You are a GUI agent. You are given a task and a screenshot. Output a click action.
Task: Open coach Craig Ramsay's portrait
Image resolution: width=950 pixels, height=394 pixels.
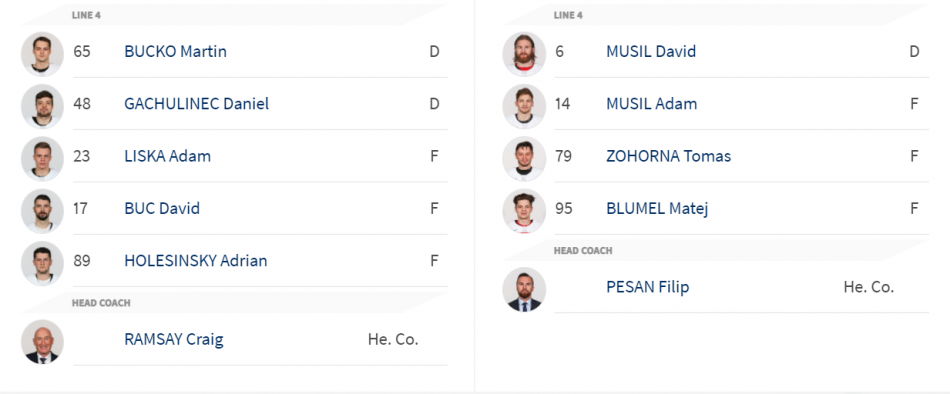[x=42, y=341]
